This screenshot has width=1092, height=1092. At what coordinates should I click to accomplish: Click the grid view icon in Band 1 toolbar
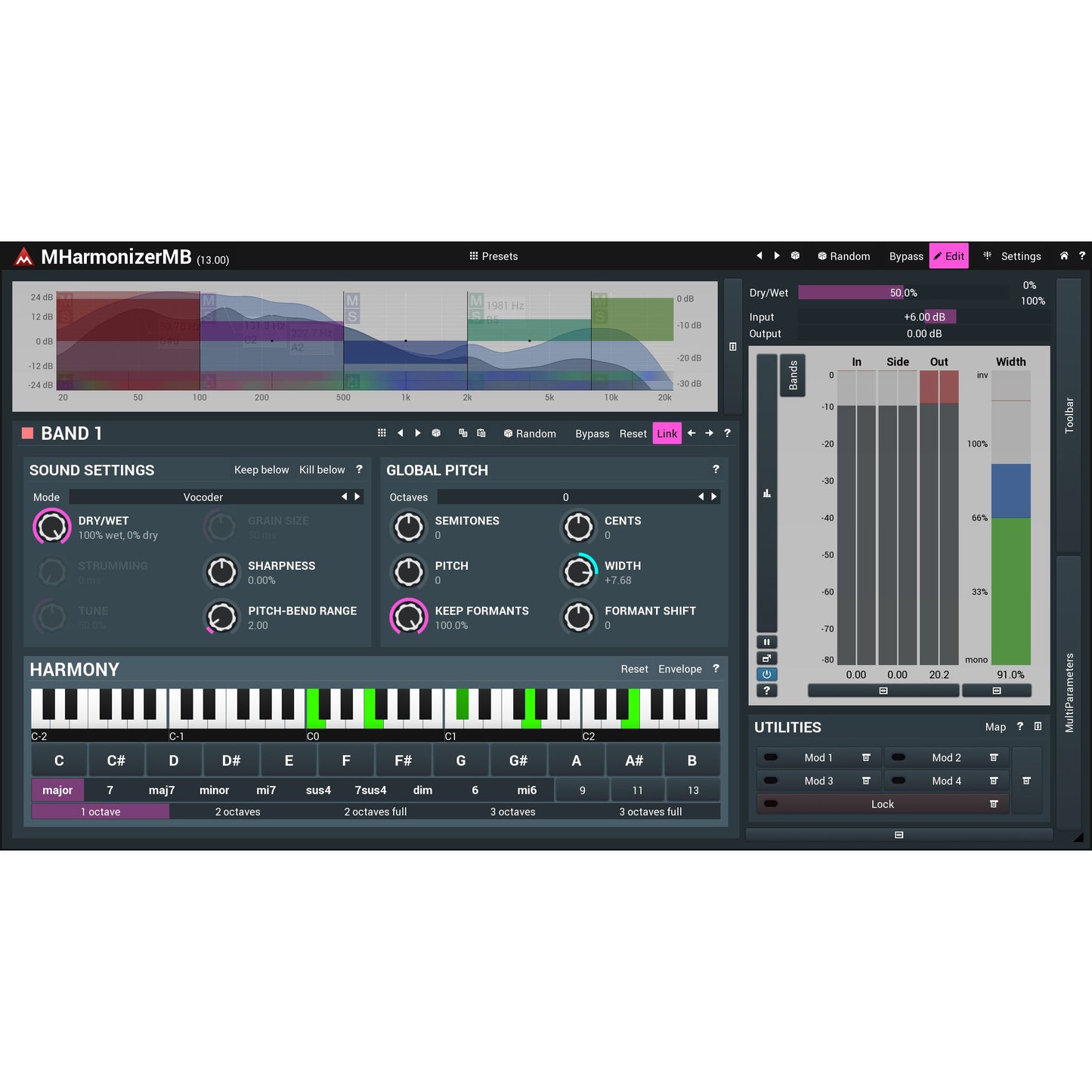coord(382,432)
